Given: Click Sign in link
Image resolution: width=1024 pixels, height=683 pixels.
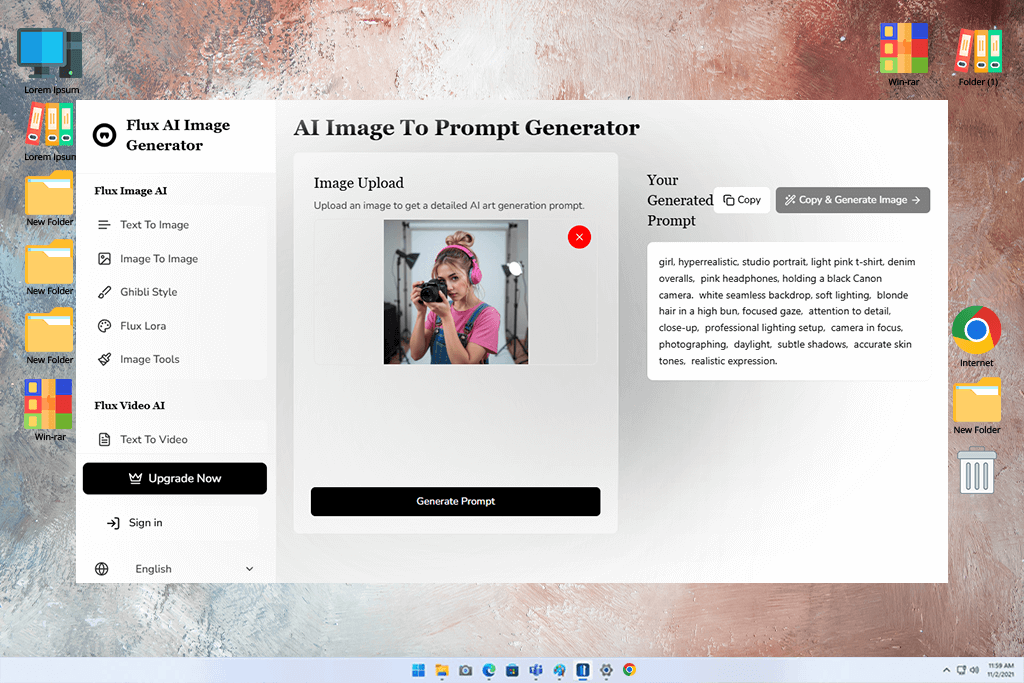Looking at the screenshot, I should (x=146, y=522).
